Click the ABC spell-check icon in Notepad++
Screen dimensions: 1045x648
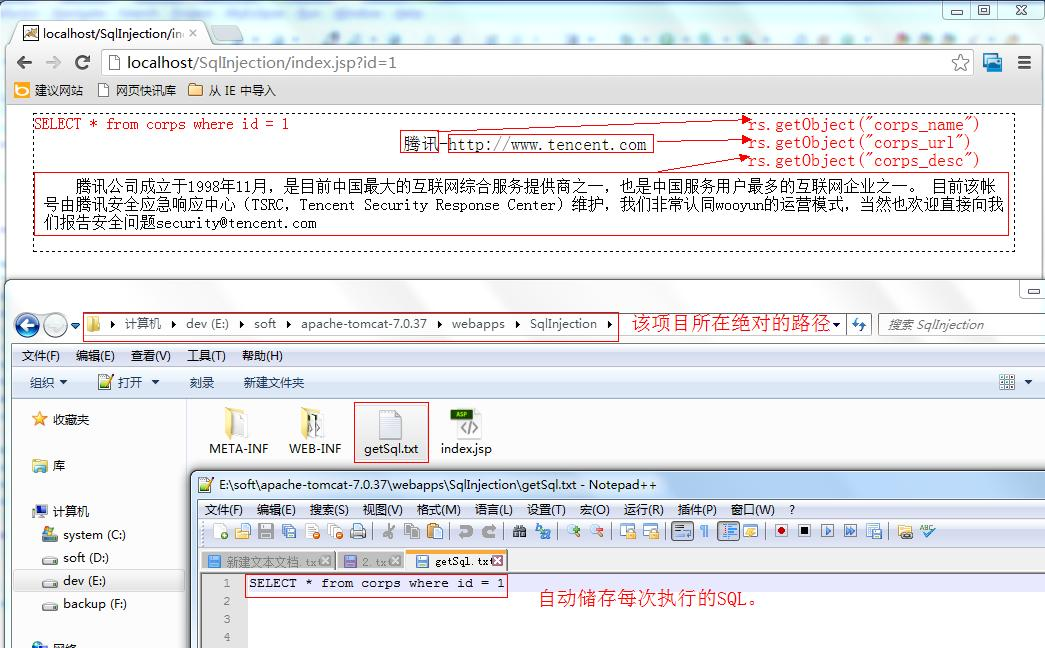(x=928, y=531)
